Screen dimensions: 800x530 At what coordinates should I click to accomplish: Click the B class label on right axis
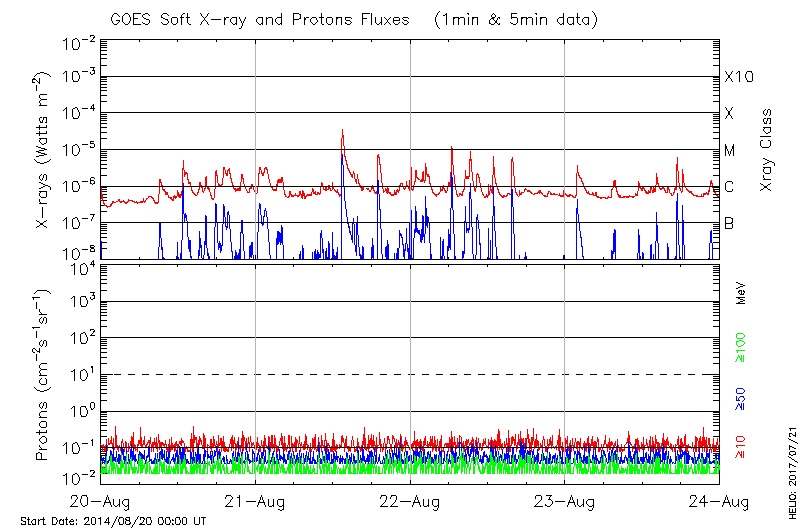(729, 223)
